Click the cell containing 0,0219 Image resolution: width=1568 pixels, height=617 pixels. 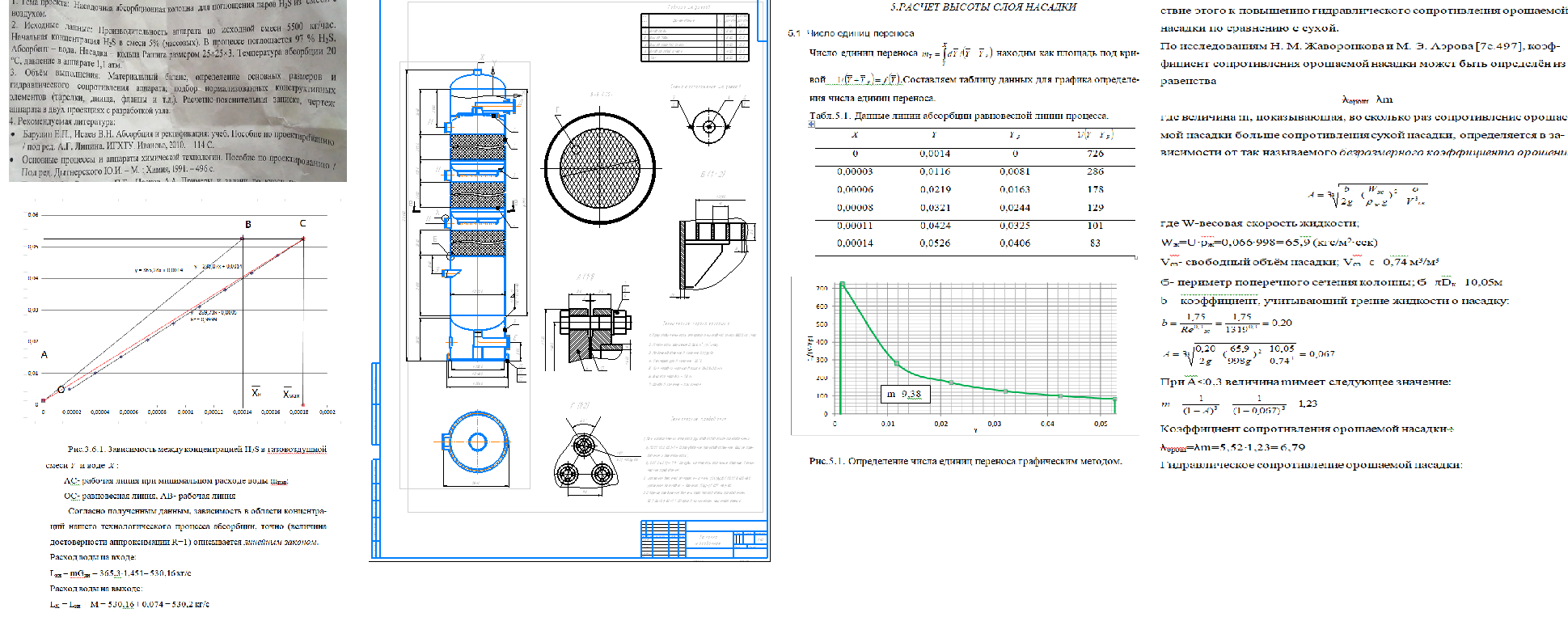click(x=935, y=189)
